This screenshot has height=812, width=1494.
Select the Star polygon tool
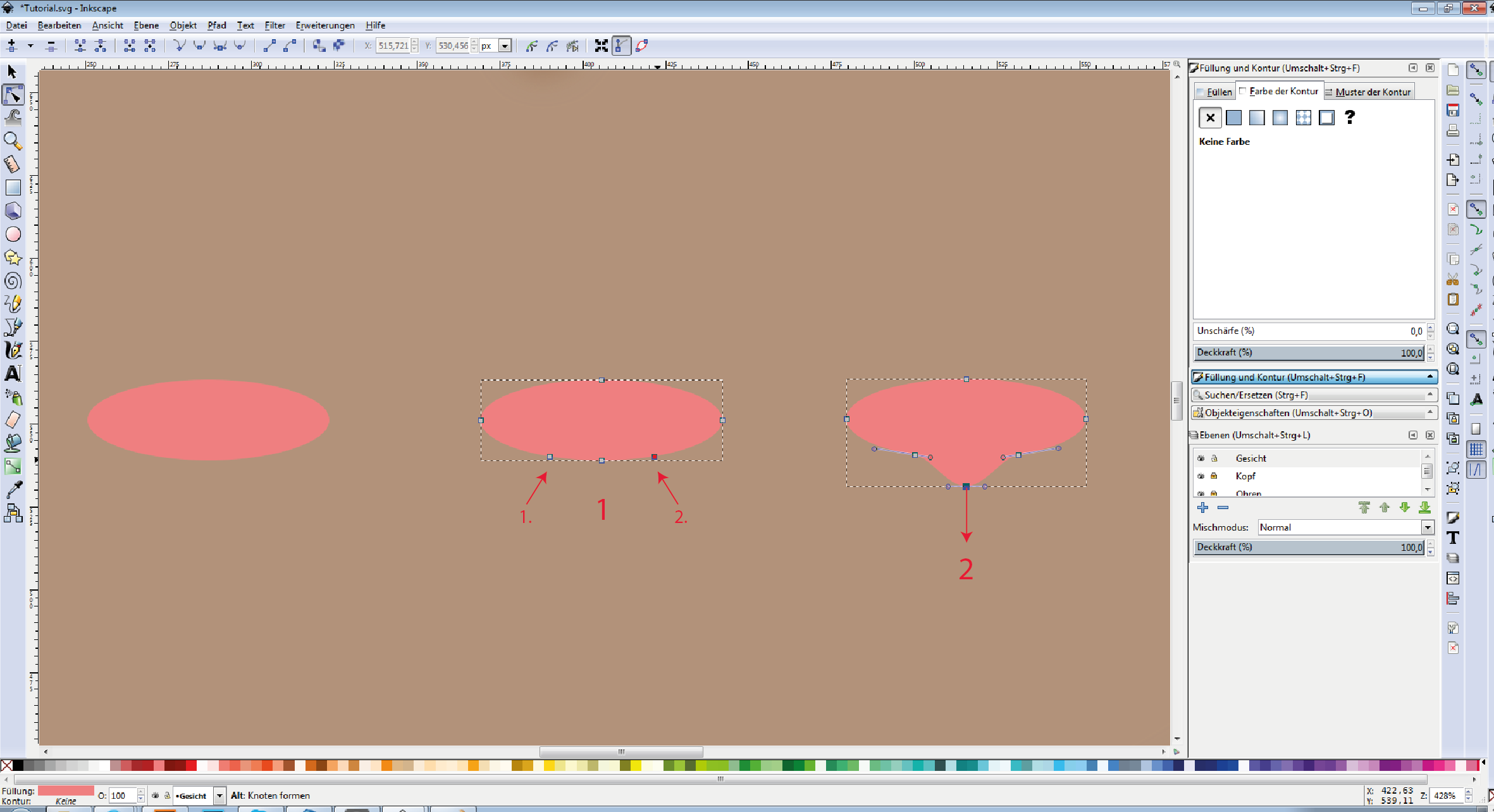click(13, 257)
